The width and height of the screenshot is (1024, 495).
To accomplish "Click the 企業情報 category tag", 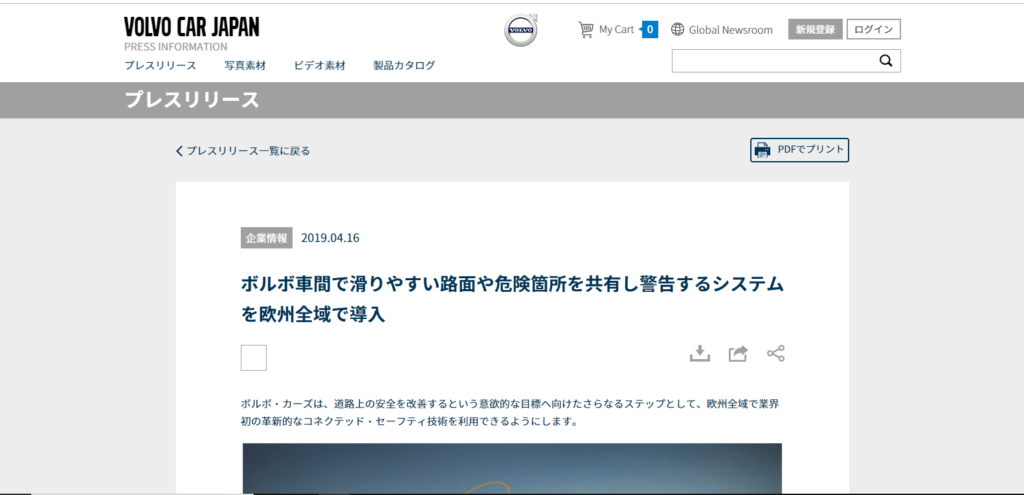I will (266, 238).
